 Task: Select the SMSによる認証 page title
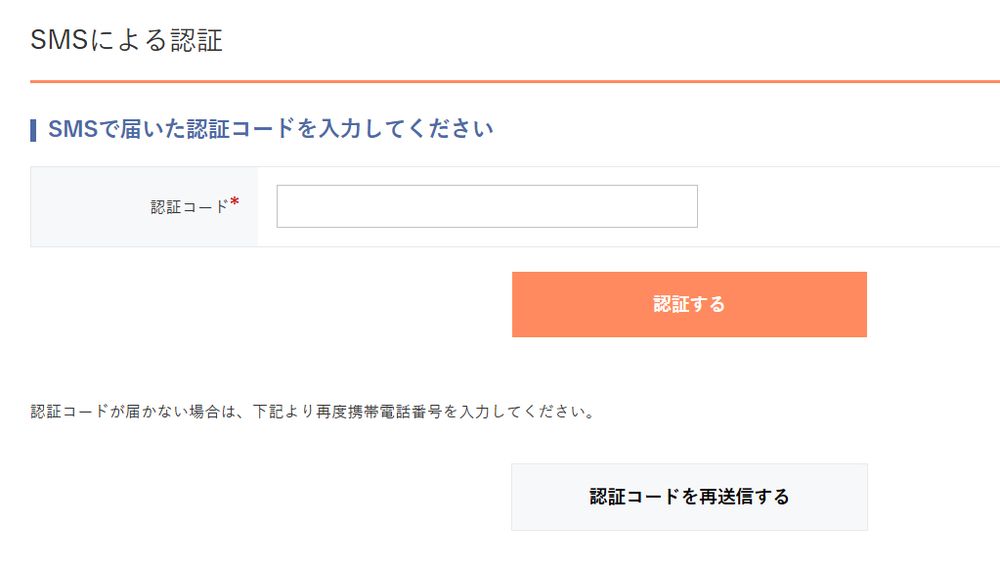pyautogui.click(x=126, y=40)
